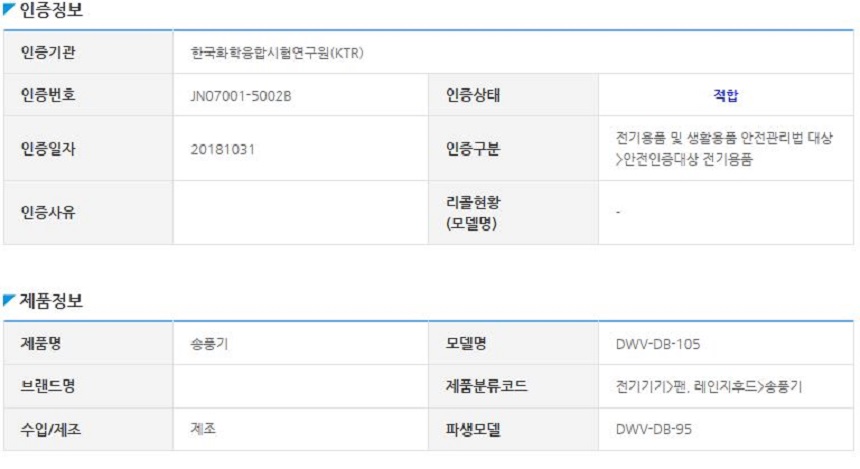The width and height of the screenshot is (860, 469).
Task: Select certification number JN07001-5002B
Action: (241, 96)
